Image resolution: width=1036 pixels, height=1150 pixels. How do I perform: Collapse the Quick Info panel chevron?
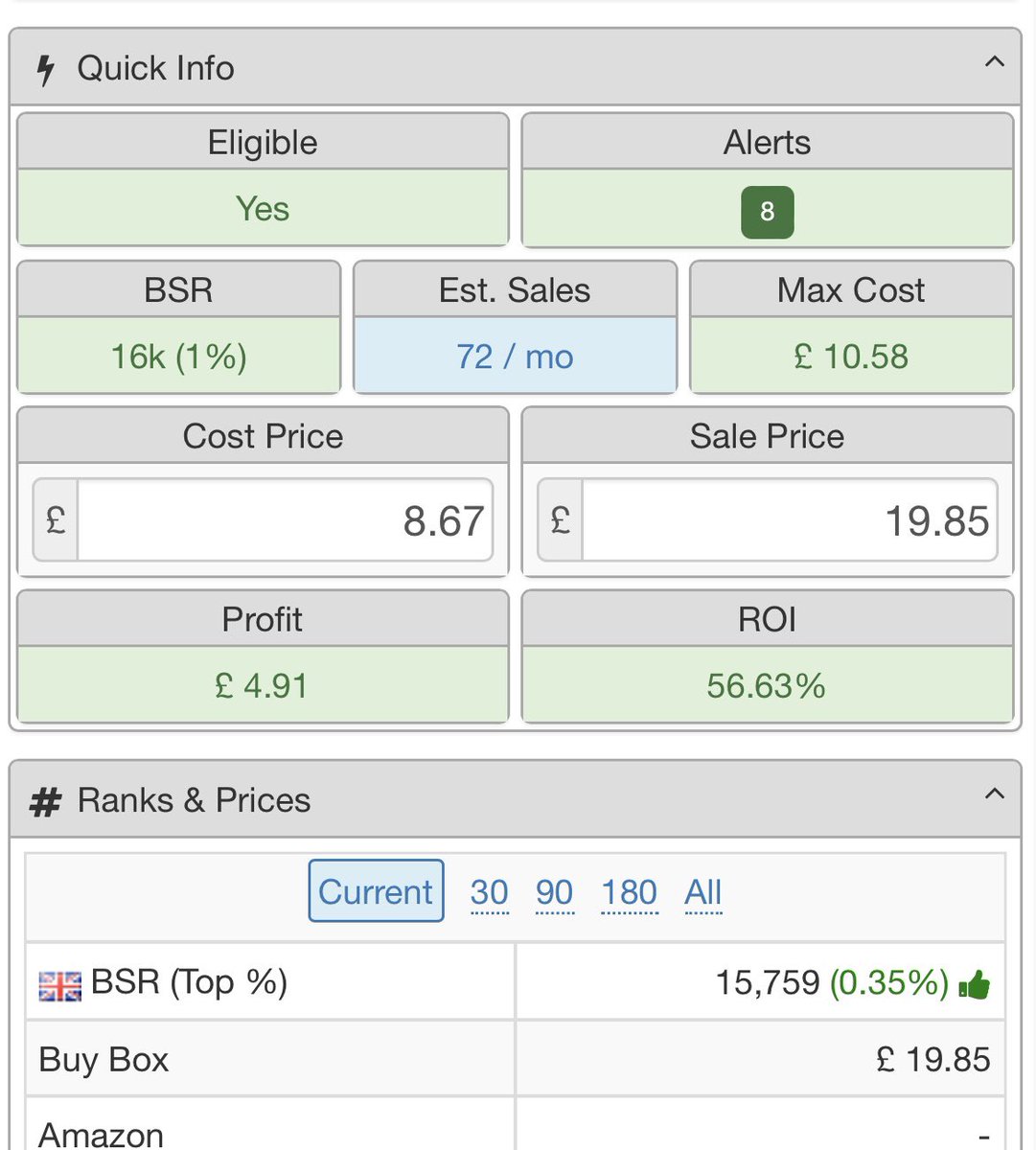994,63
